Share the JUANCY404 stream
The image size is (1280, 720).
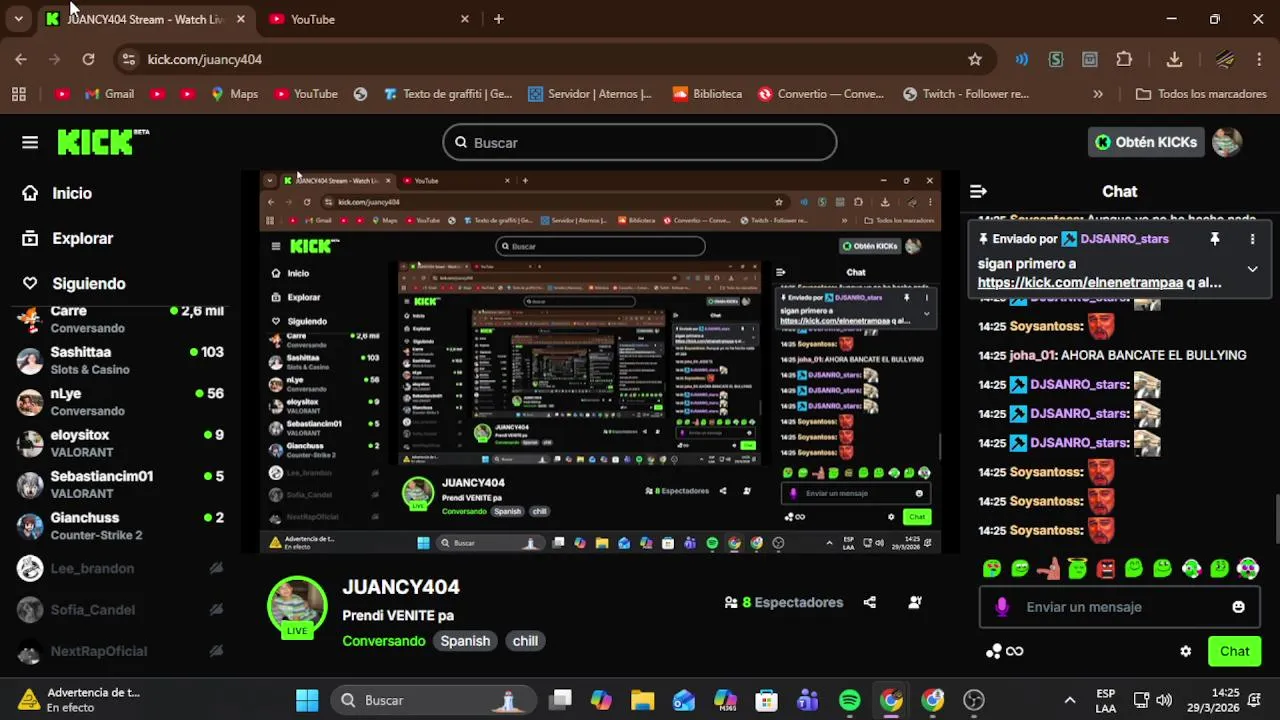(869, 602)
